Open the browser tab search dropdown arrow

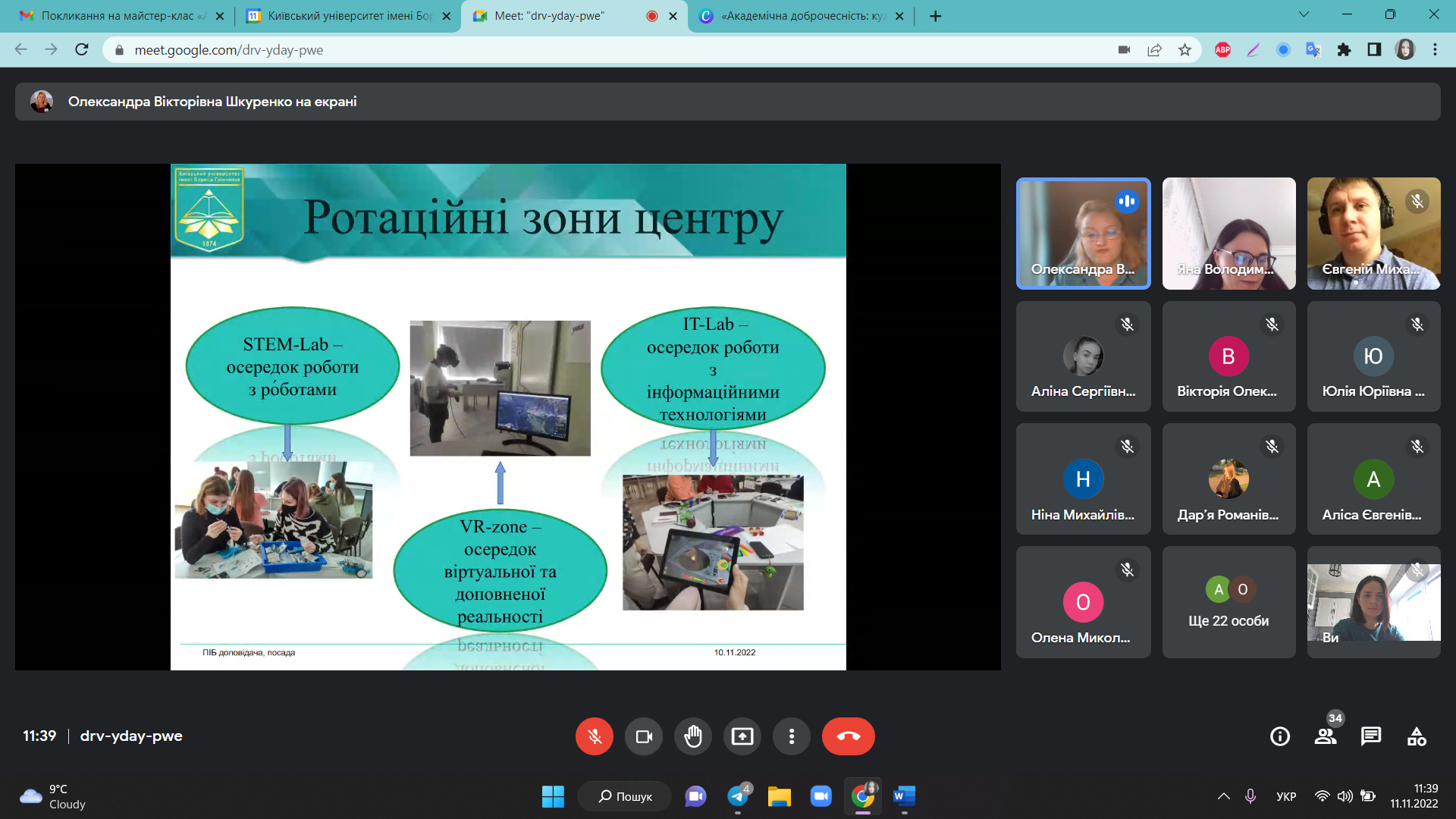(1304, 14)
